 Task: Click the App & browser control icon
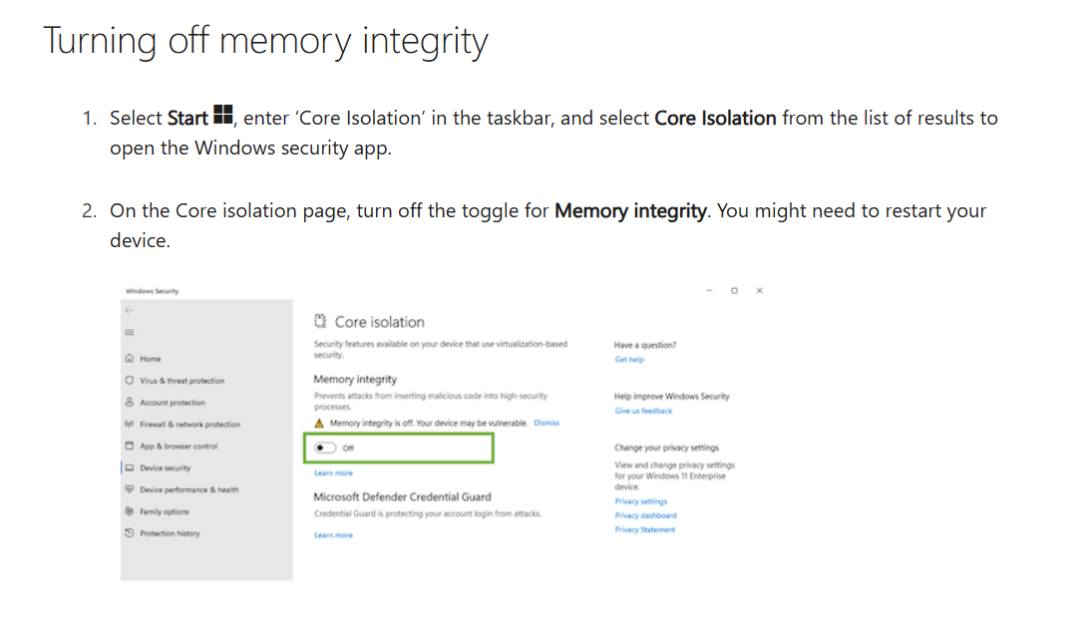point(130,445)
